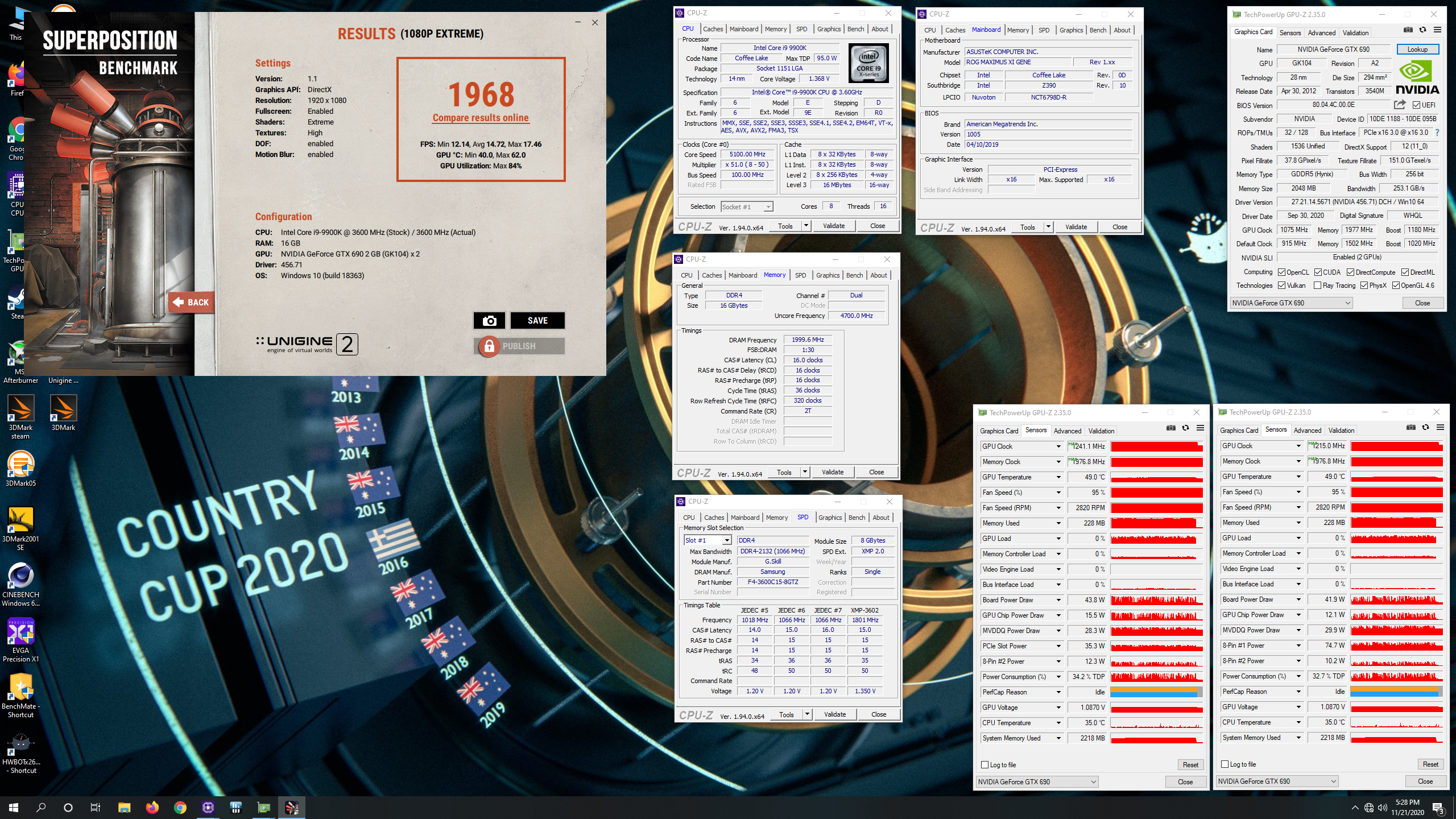Click Reset in right GPU-Z Sensors window
The width and height of the screenshot is (1456, 819).
(x=1430, y=764)
